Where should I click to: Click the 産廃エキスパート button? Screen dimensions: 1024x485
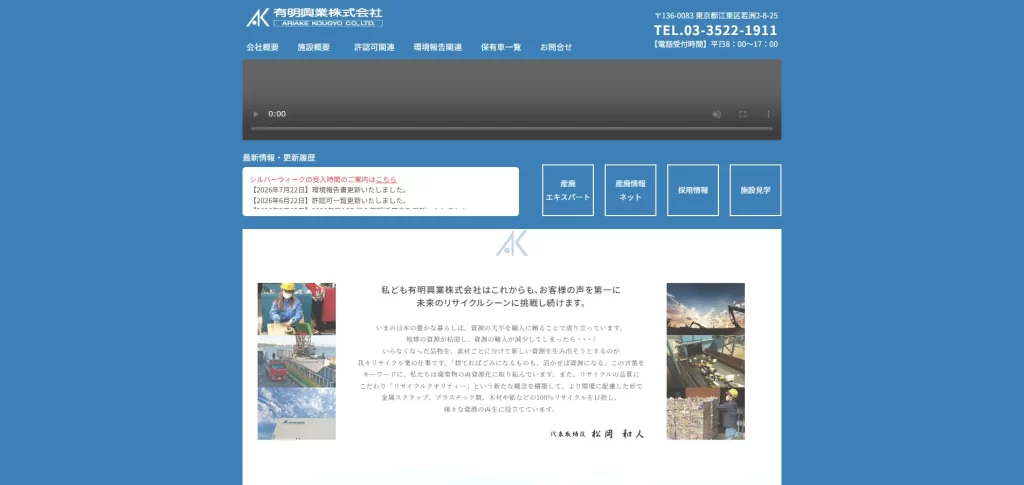pos(568,190)
